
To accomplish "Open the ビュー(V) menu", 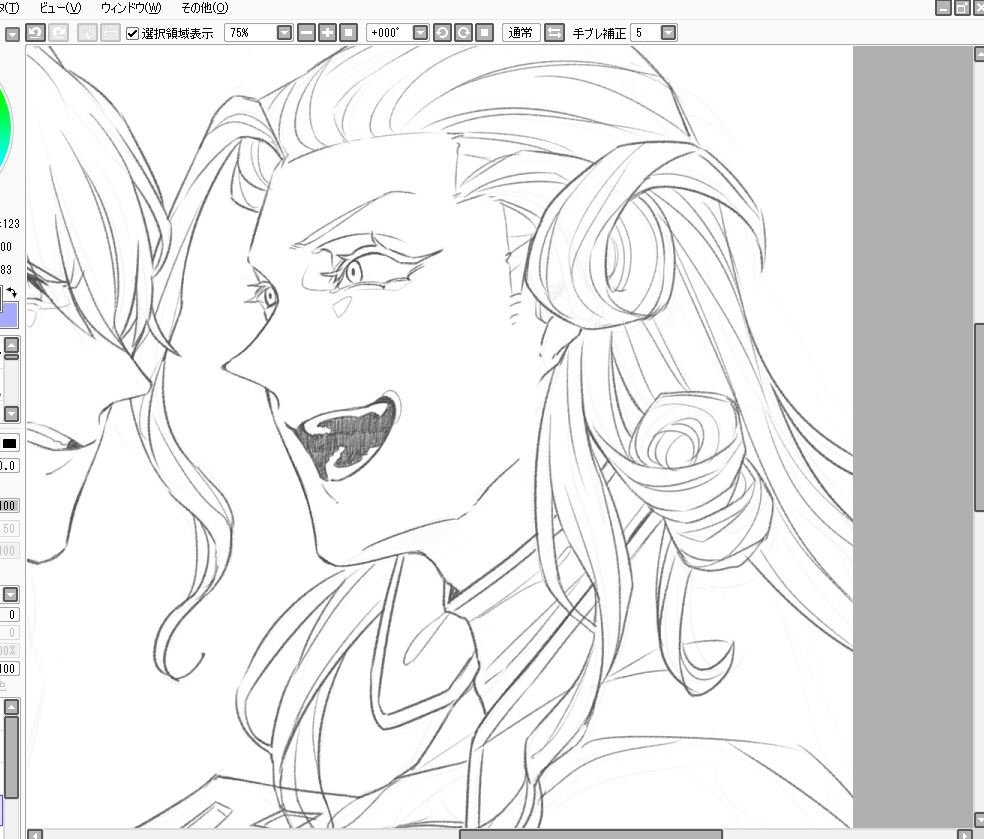I will point(60,8).
